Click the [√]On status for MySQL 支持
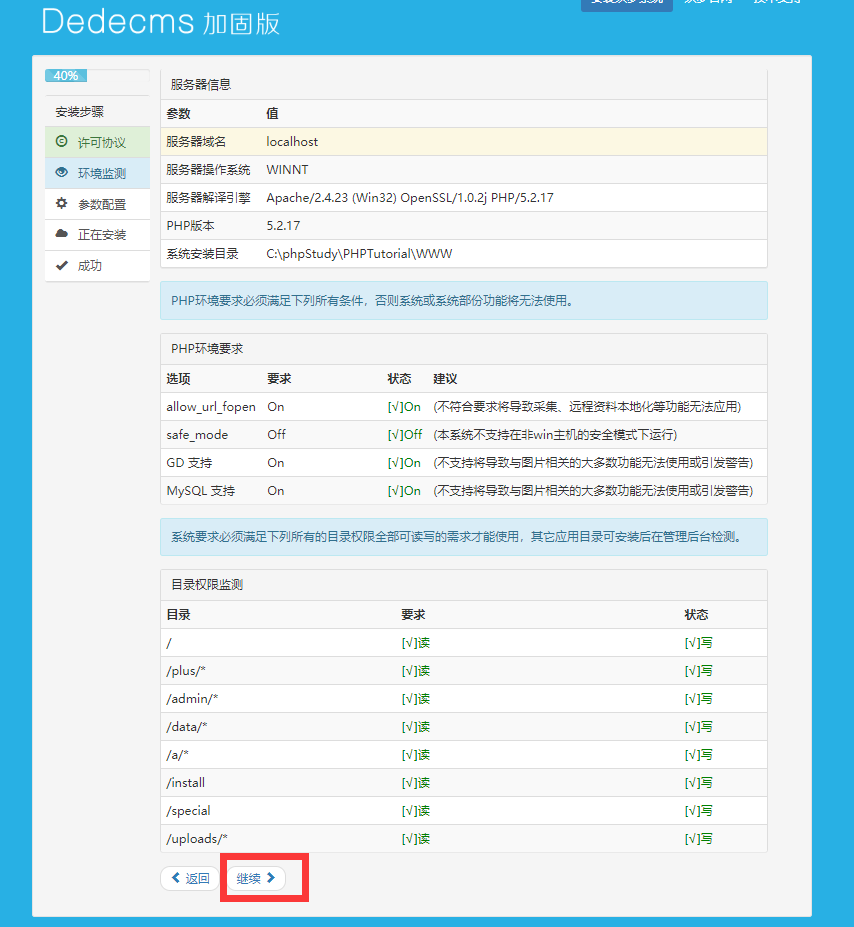Viewport: 854px width, 927px height. (x=404, y=491)
